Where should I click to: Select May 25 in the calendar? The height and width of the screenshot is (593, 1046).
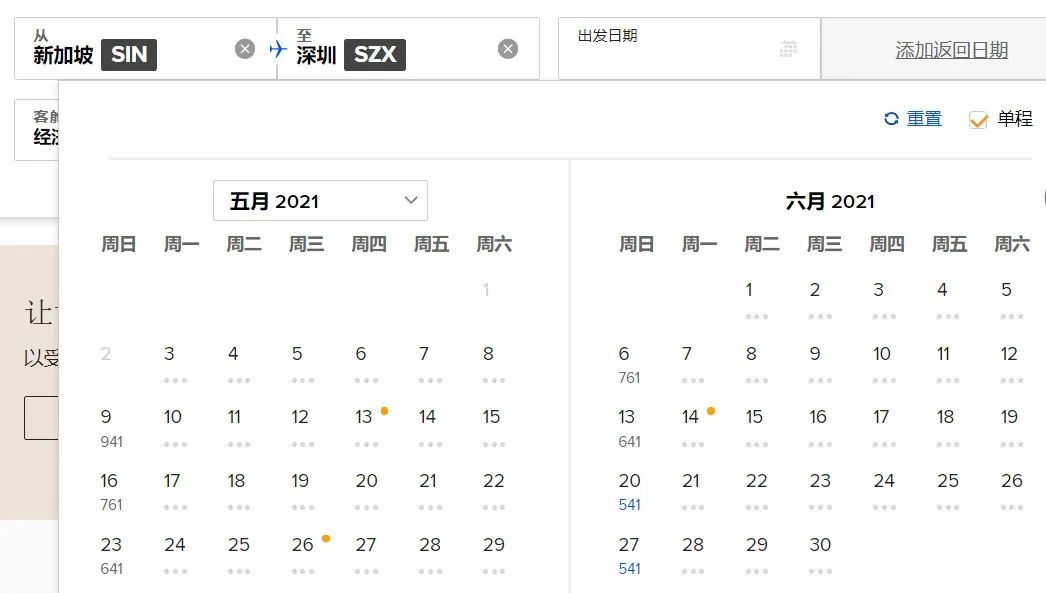click(x=239, y=555)
